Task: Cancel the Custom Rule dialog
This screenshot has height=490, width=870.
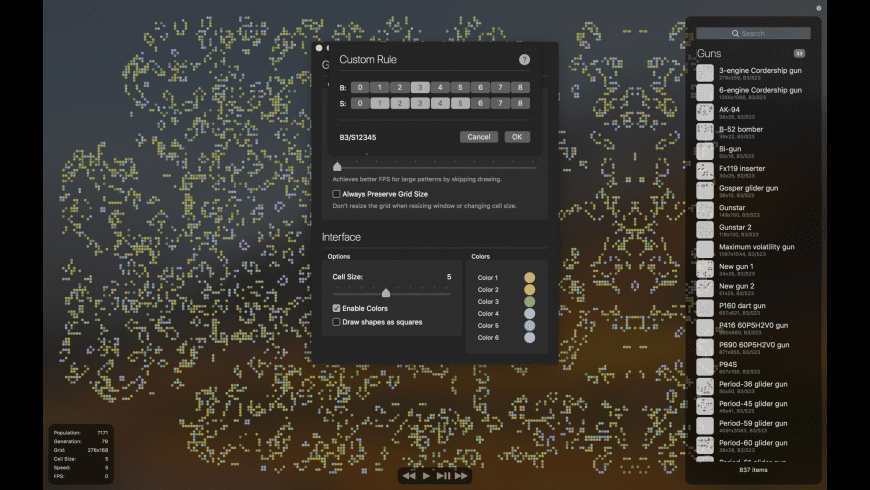Action: pyautogui.click(x=479, y=137)
